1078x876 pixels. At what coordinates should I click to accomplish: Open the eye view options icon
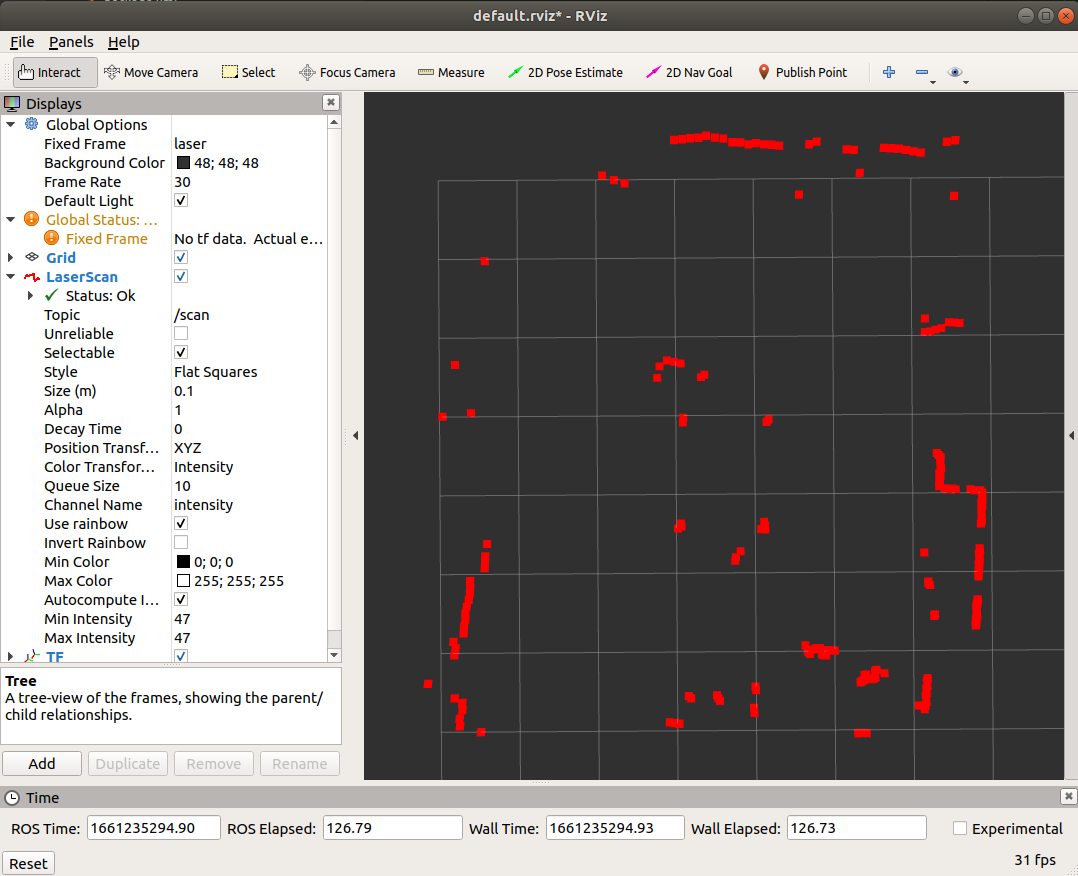pyautogui.click(x=955, y=72)
